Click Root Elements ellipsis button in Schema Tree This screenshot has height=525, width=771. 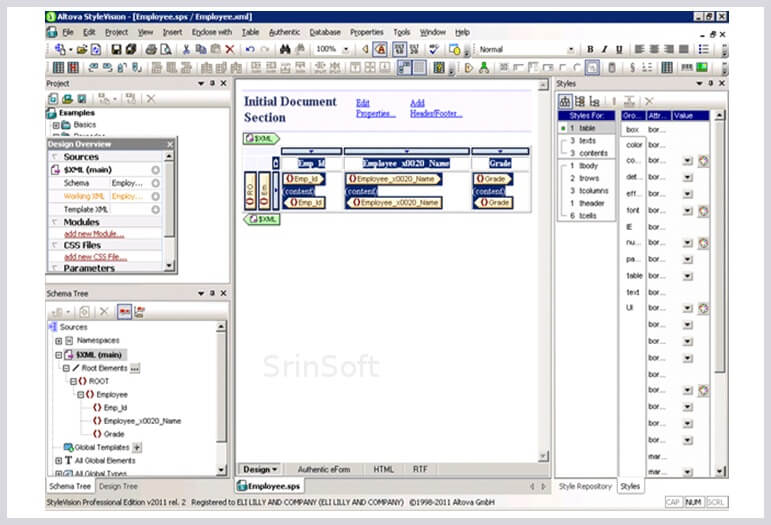(135, 368)
